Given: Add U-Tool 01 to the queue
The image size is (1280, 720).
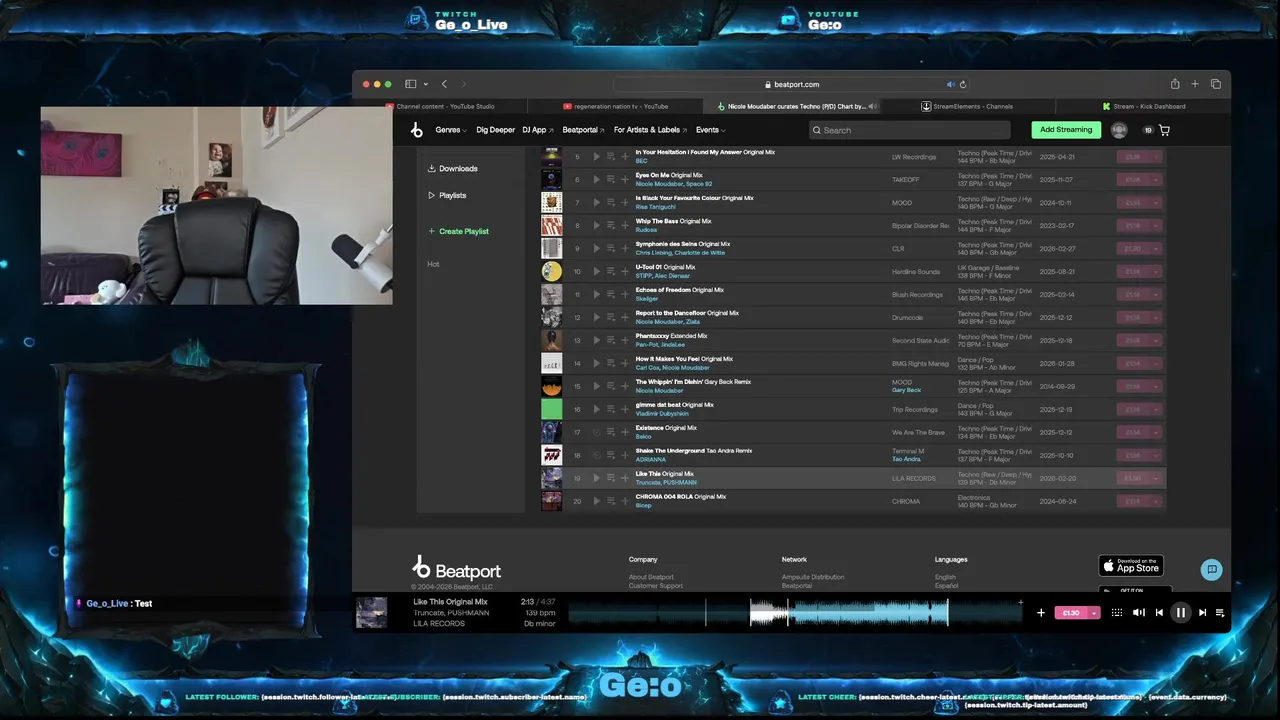Looking at the screenshot, I should point(611,271).
